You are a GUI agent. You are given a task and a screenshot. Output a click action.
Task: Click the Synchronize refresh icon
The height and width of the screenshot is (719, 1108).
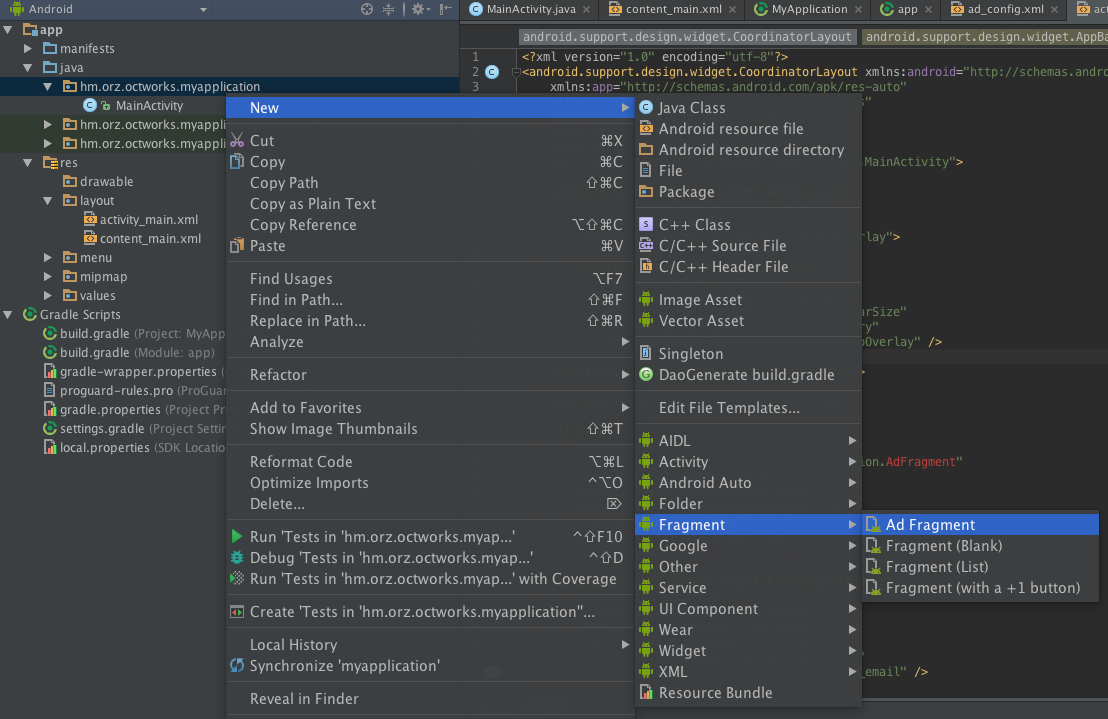coord(237,665)
